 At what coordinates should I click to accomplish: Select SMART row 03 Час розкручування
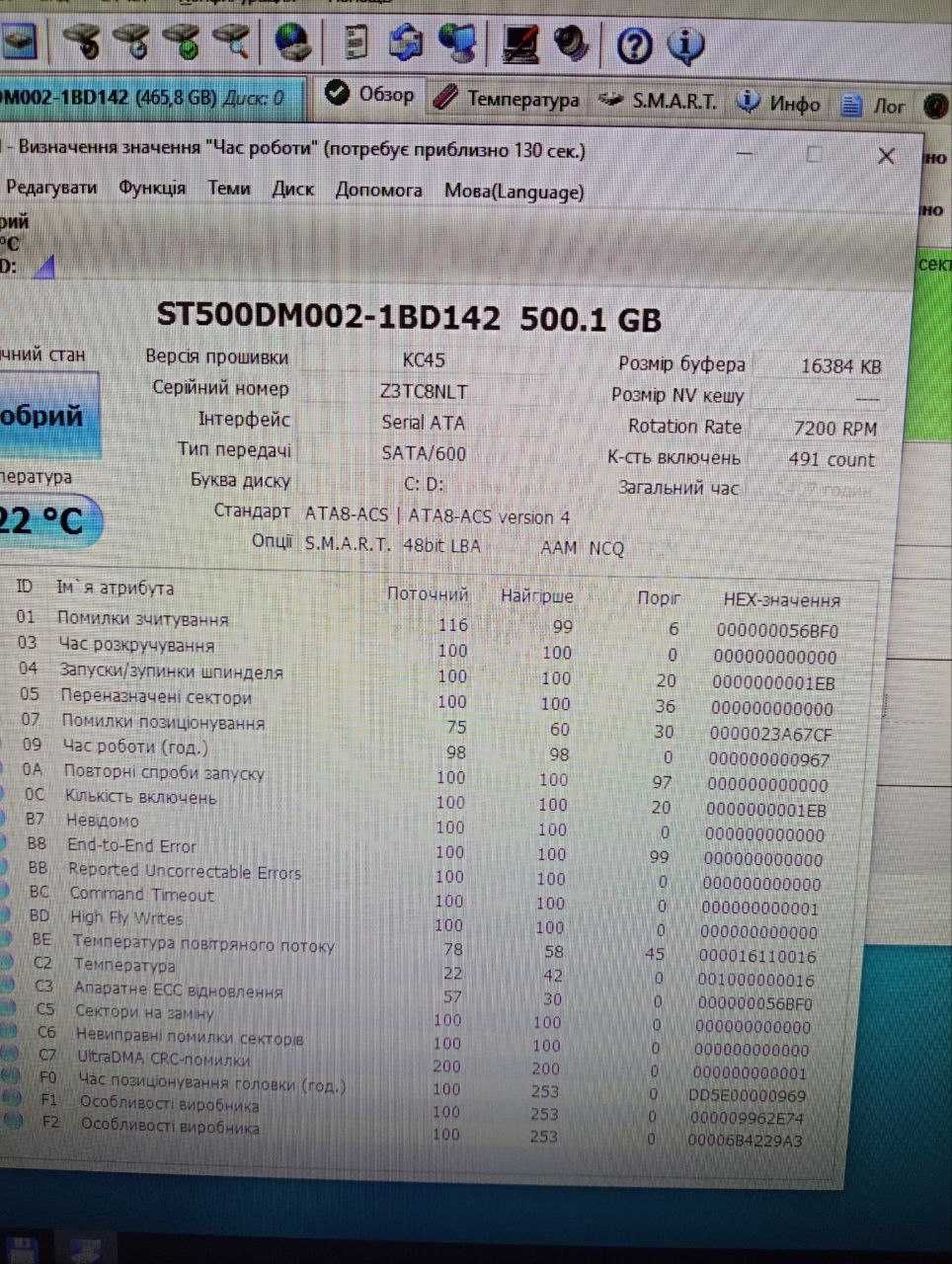(x=427, y=650)
